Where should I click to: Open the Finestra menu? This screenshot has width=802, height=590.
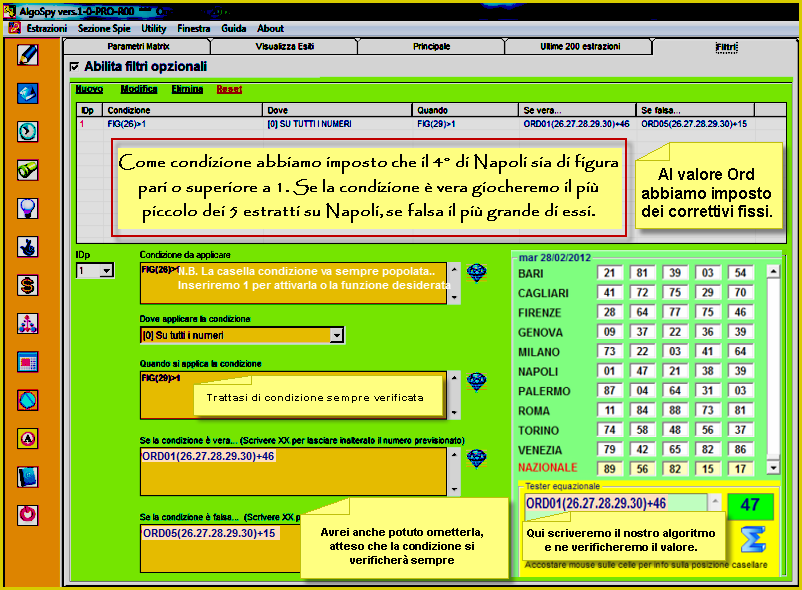[193, 29]
